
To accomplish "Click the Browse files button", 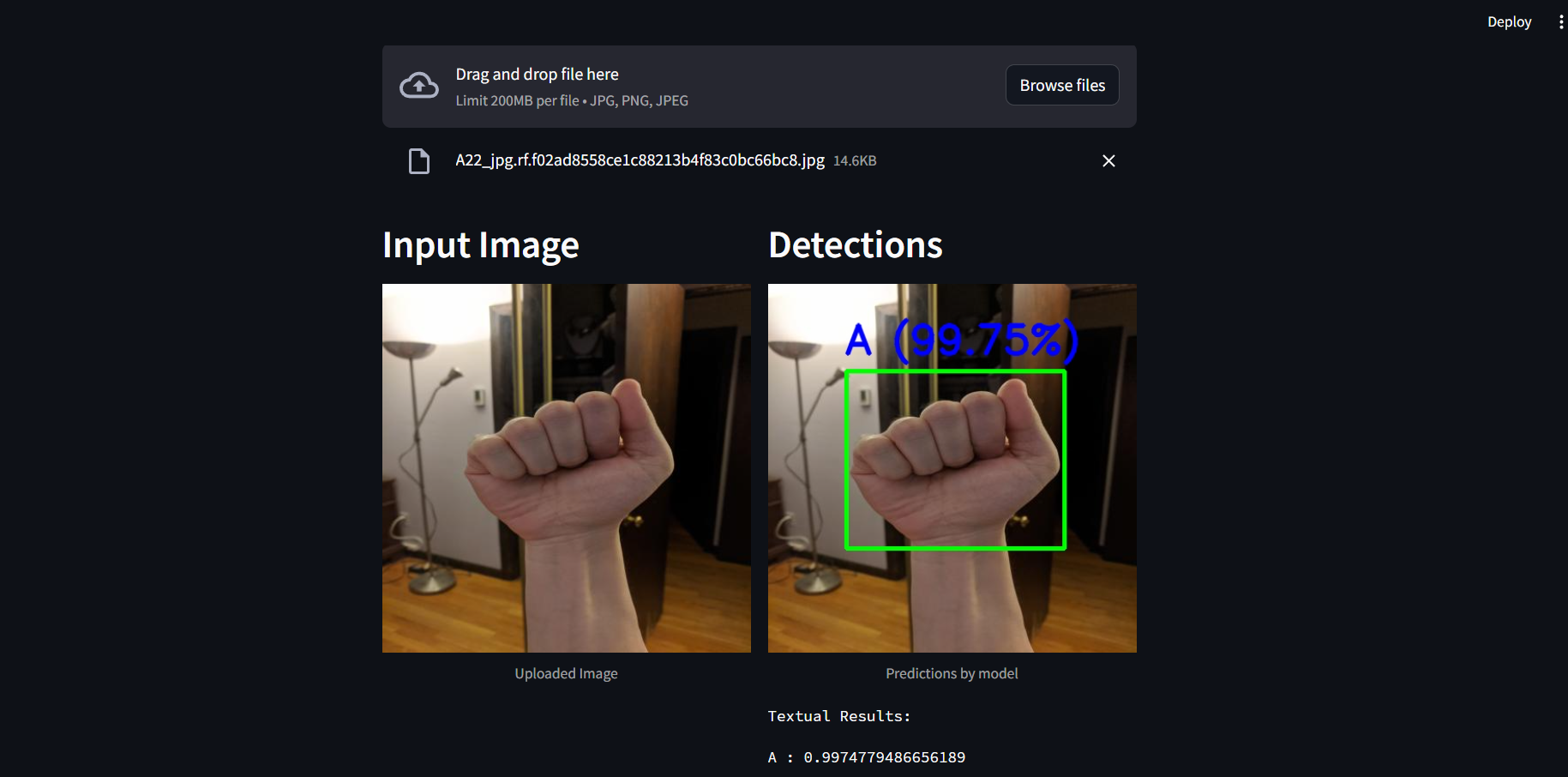I will 1061,85.
